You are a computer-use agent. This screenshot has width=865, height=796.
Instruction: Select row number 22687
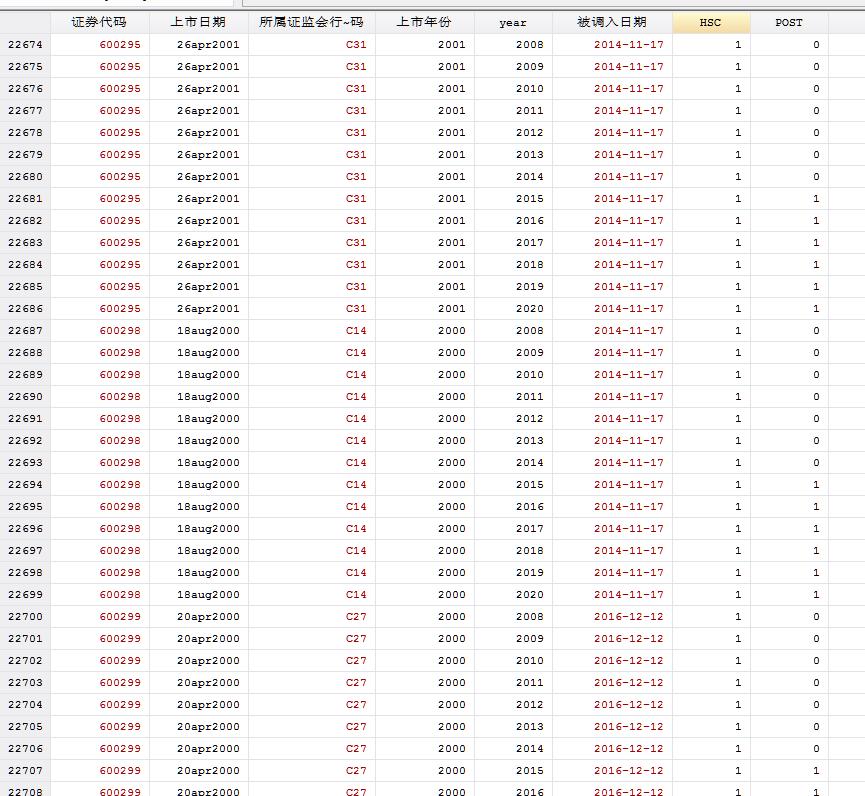tap(25, 330)
